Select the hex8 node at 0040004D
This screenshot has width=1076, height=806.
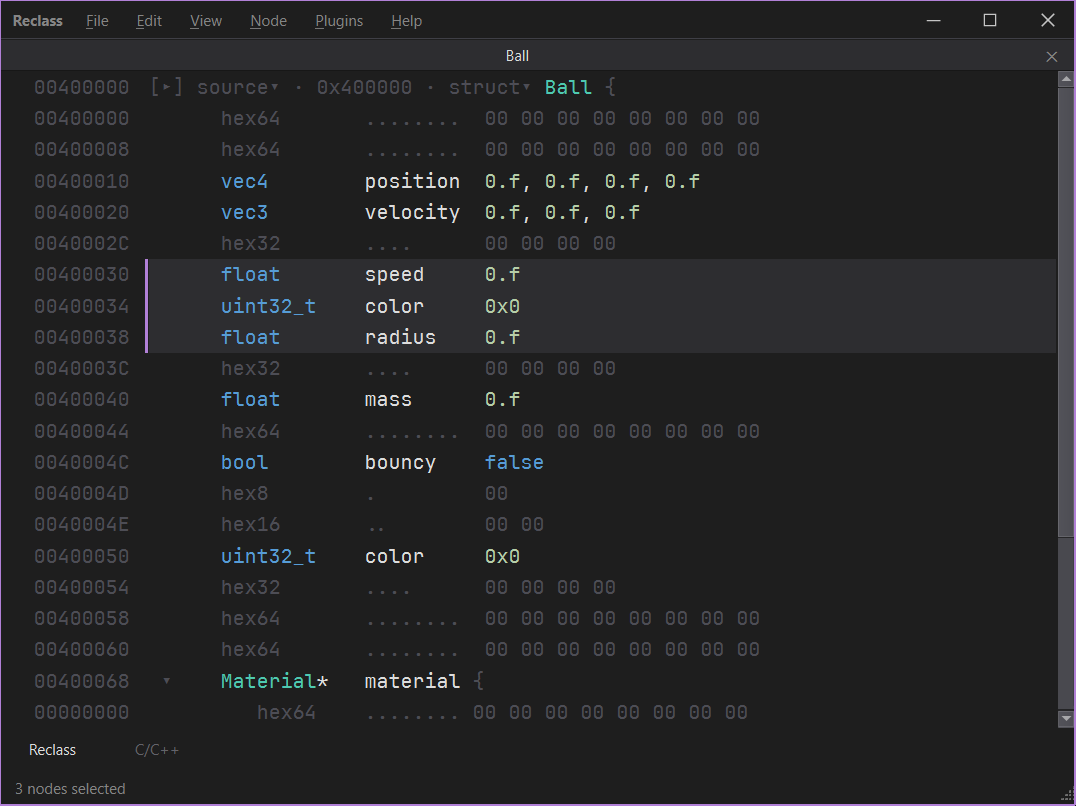click(244, 493)
